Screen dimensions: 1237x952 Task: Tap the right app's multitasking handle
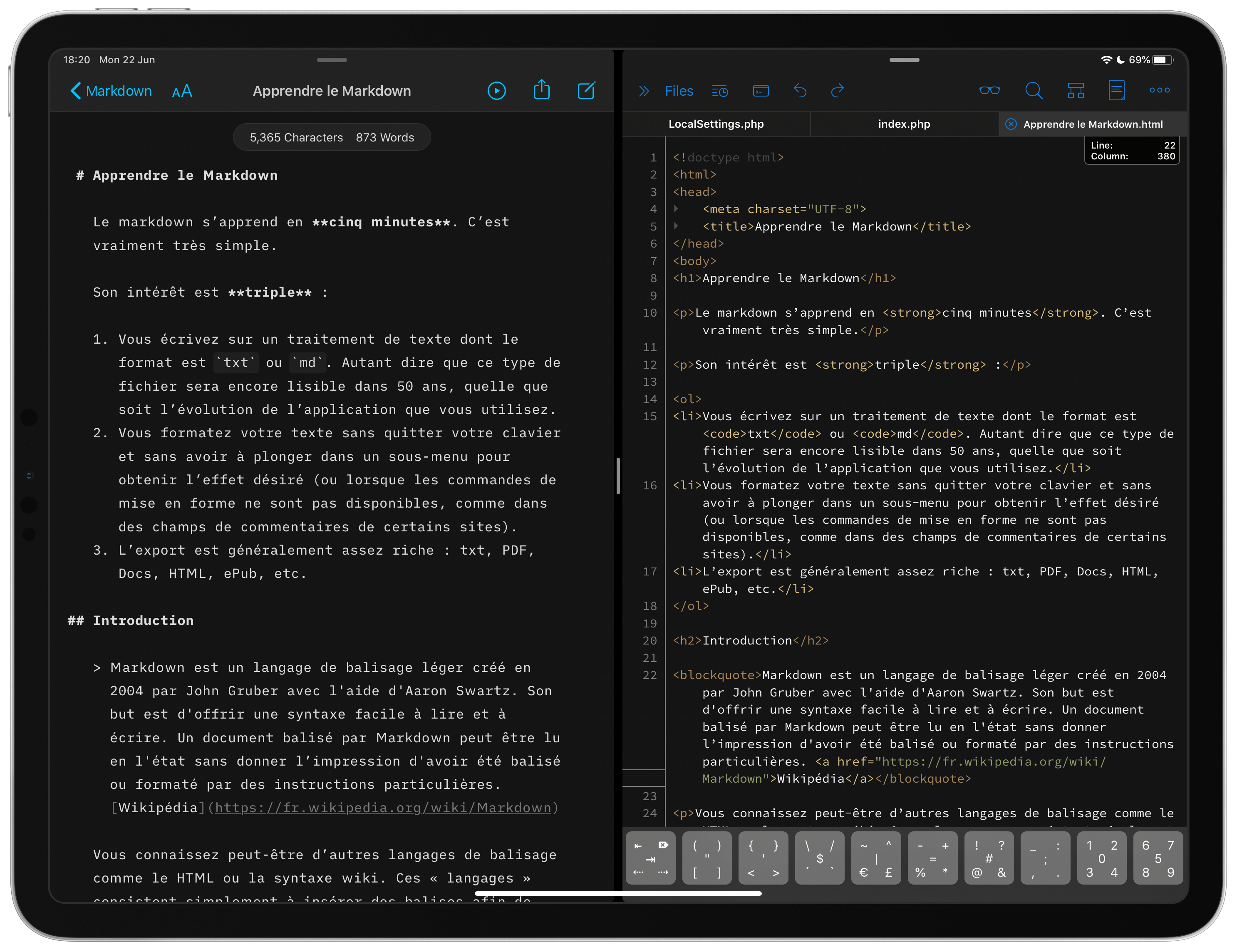coord(904,59)
